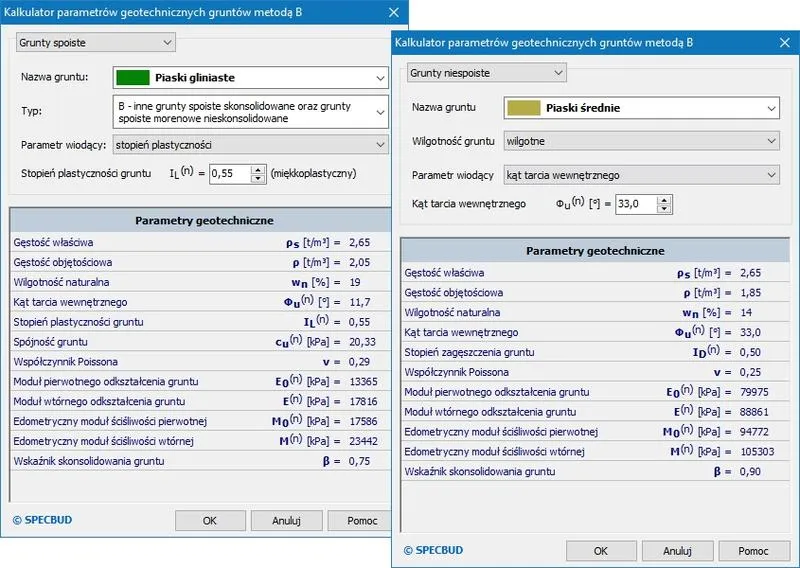Open the 'Grunty spoiste' soil category dropdown

click(96, 42)
